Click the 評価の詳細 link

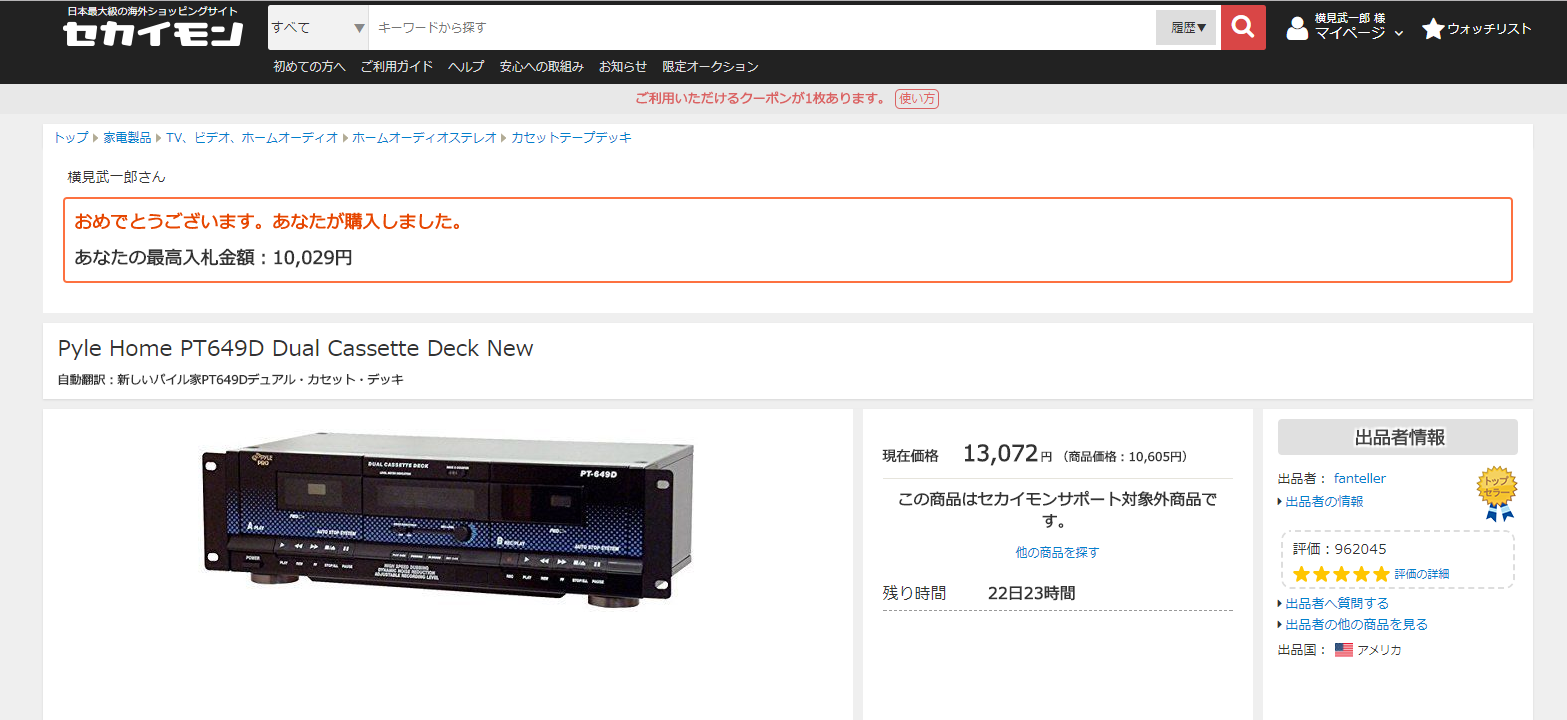(x=1422, y=574)
